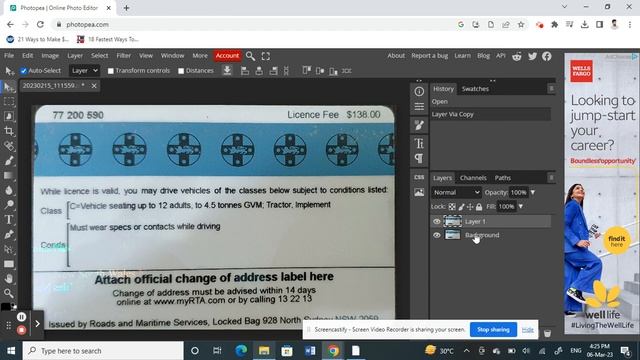The image size is (640, 360).
Task: Select the Move tool in toolbox
Action: tap(9, 87)
